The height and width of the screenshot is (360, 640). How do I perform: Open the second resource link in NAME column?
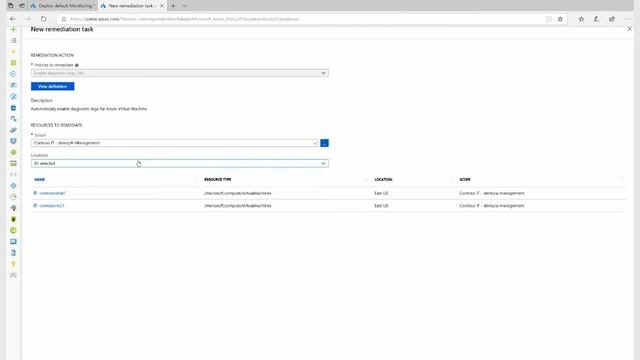pos(52,206)
